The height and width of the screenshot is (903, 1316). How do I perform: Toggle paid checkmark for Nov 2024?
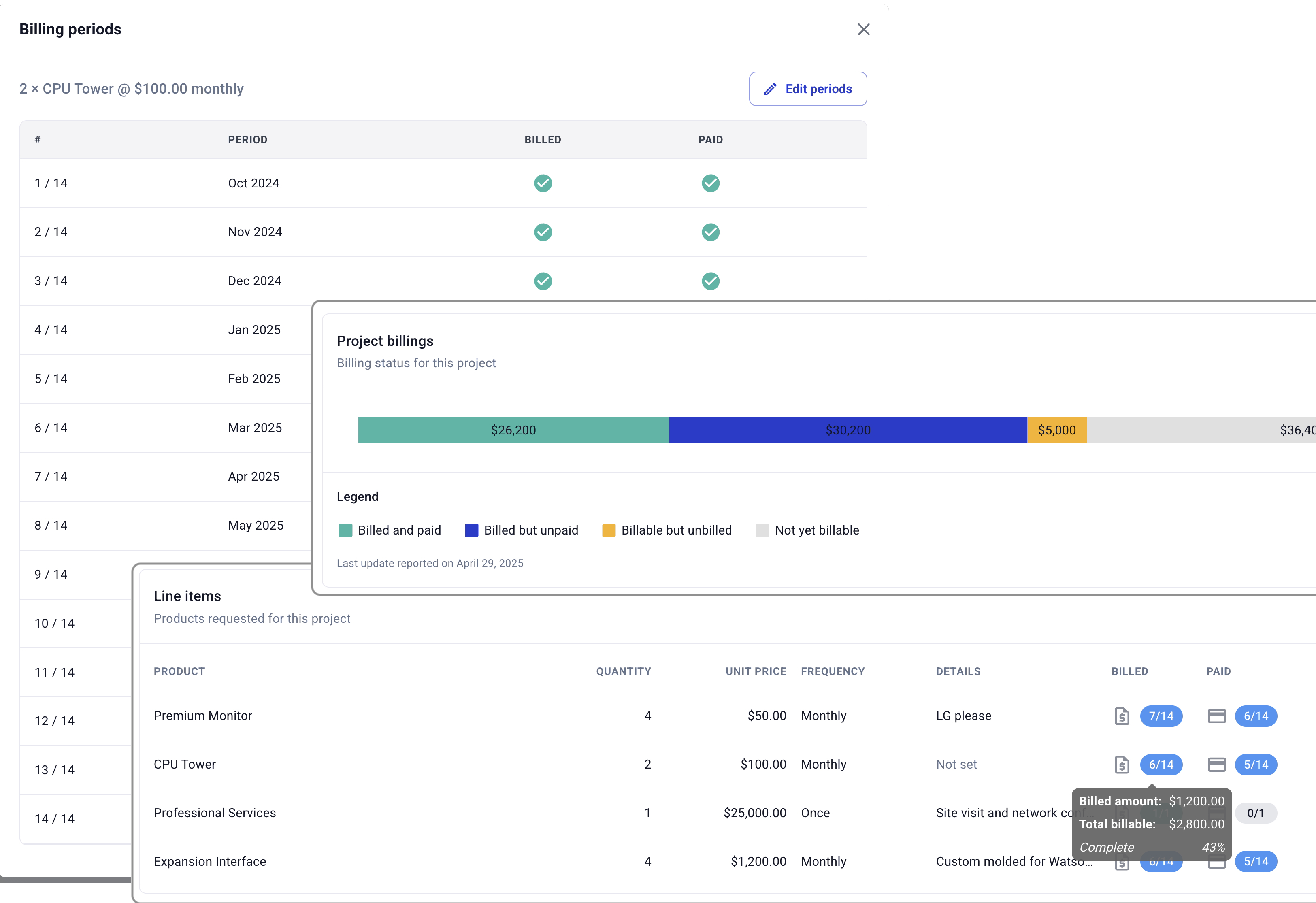pos(710,232)
